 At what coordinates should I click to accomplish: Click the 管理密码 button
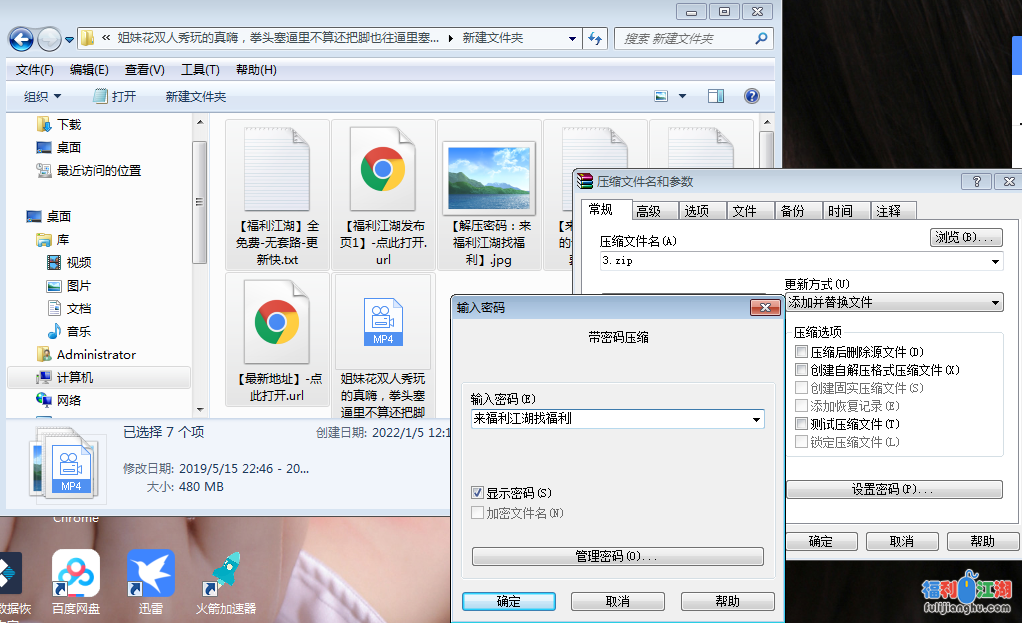[x=617, y=556]
